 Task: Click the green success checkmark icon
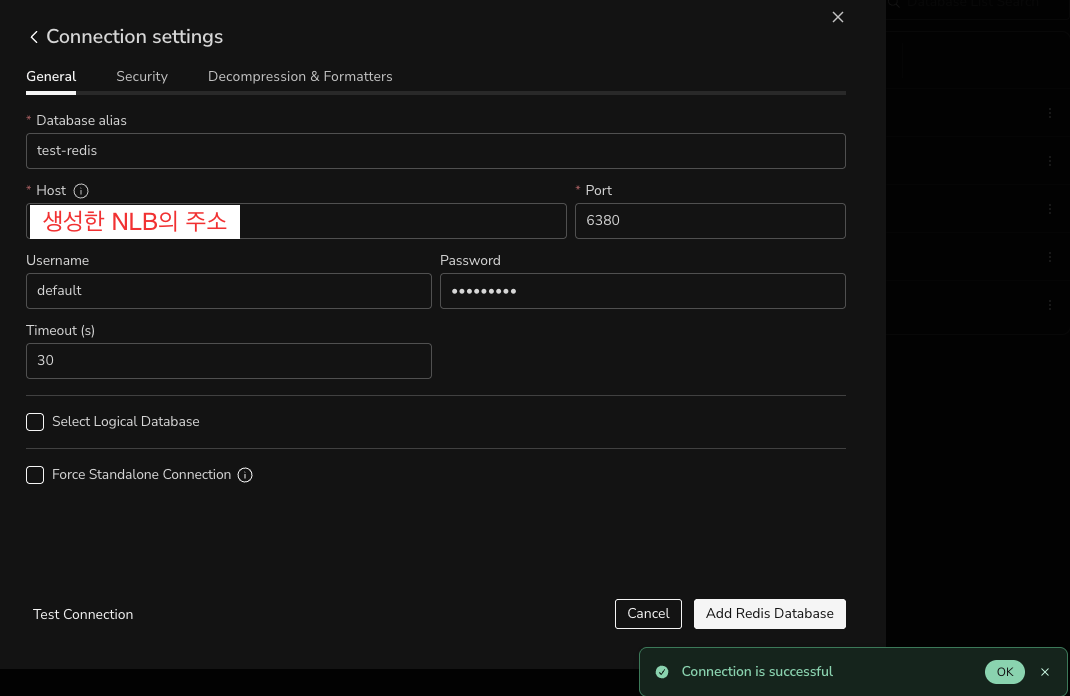coord(662,672)
